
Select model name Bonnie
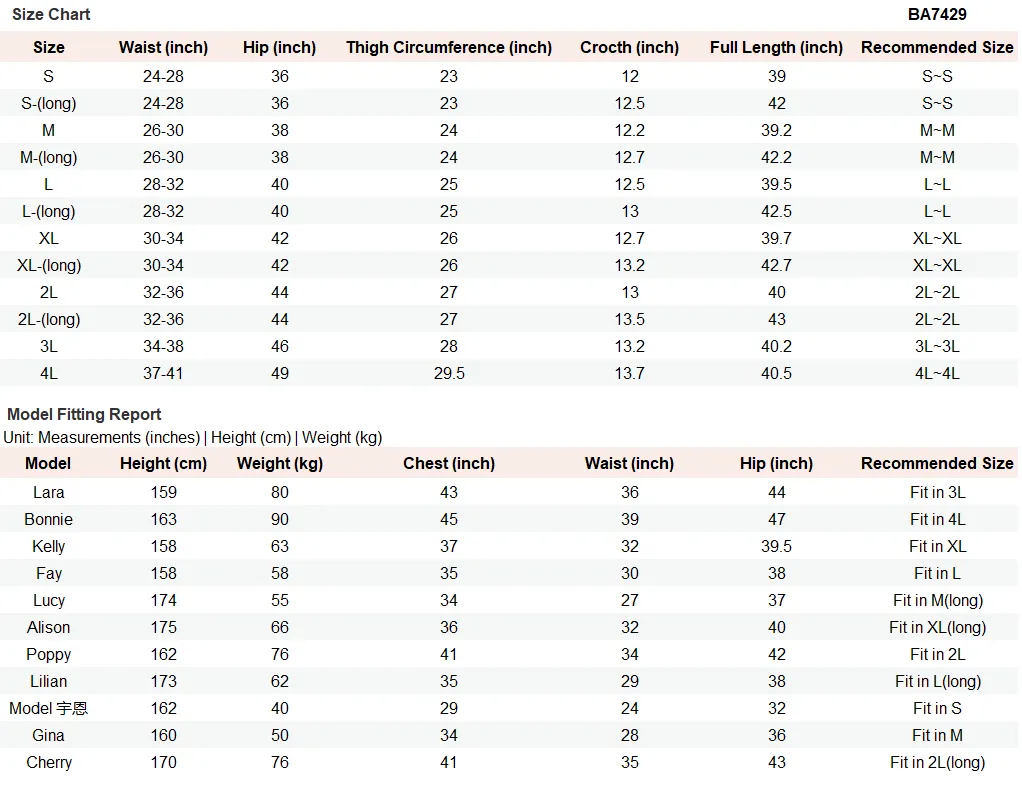tap(48, 519)
